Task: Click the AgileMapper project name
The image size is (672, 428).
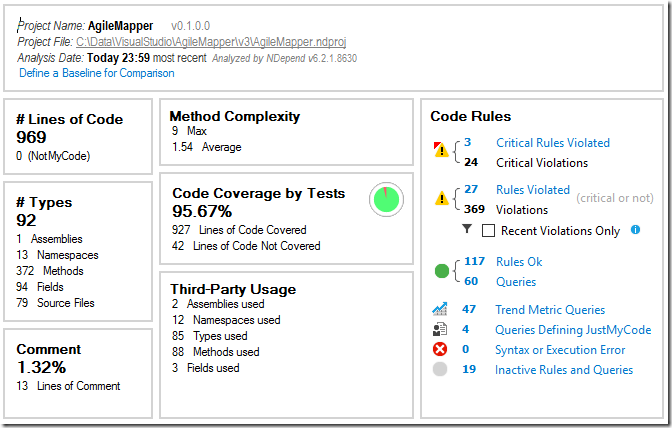Action: [x=120, y=26]
